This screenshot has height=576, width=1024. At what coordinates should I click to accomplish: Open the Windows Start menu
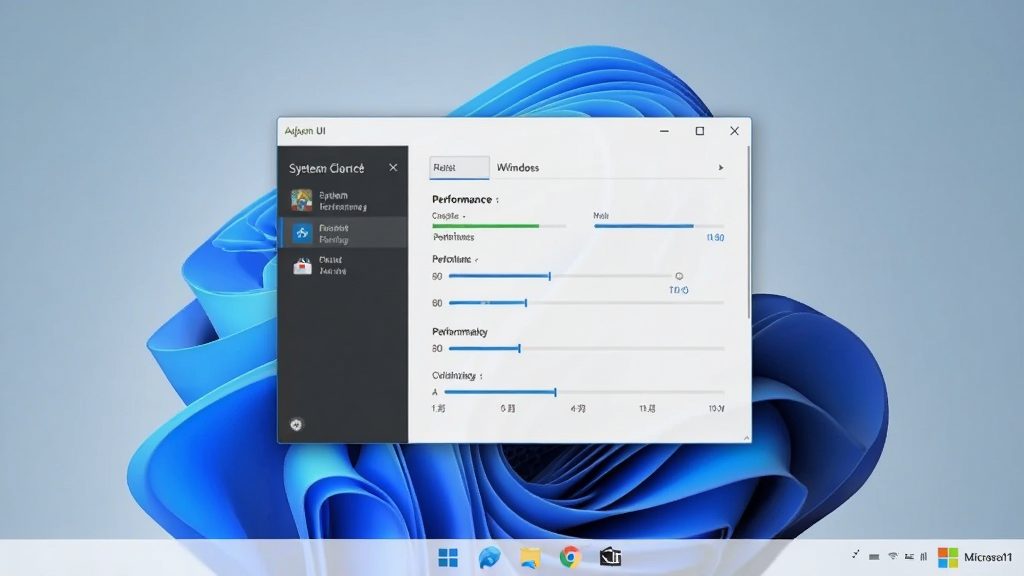click(x=448, y=558)
